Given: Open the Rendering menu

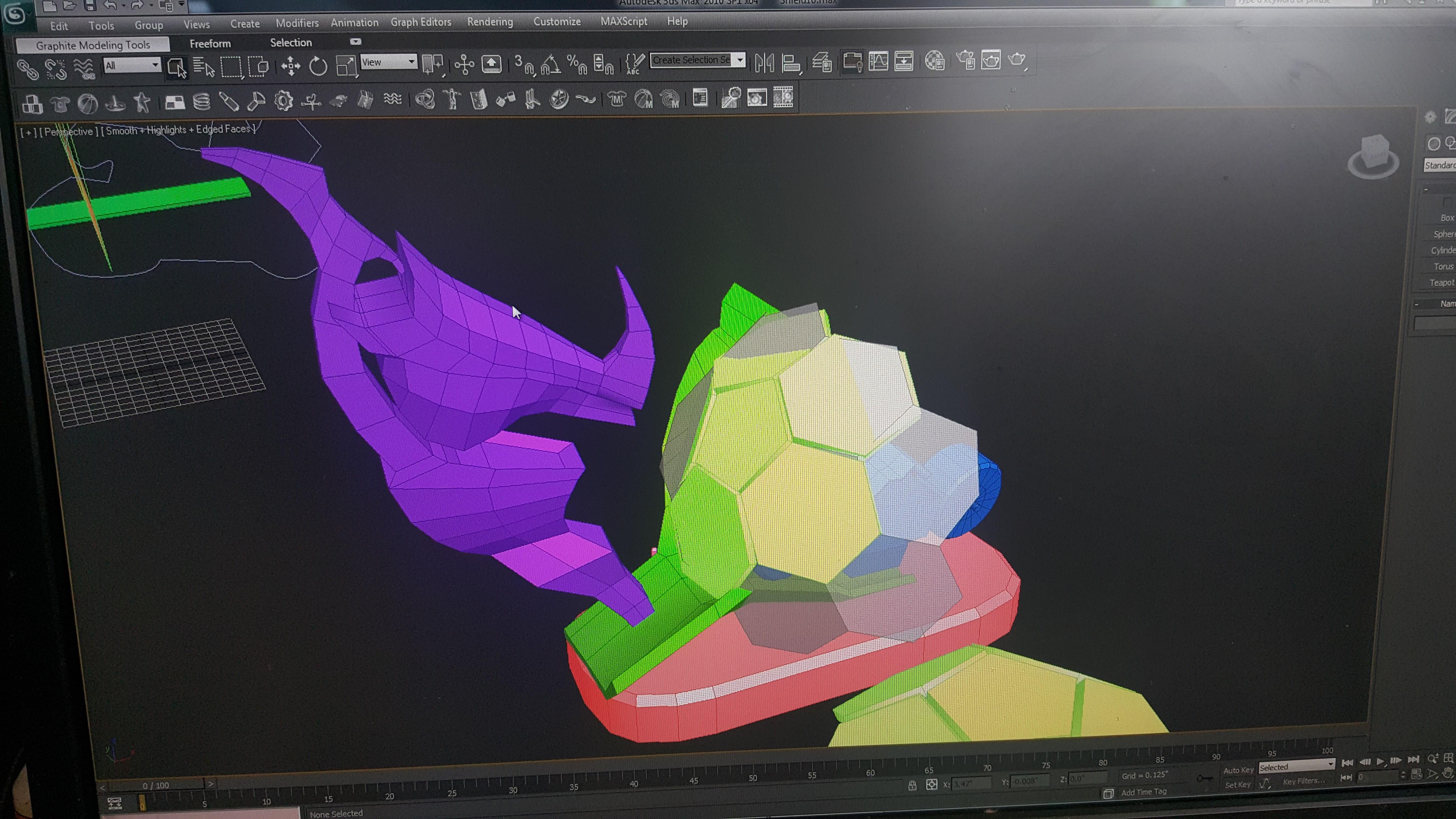Looking at the screenshot, I should point(490,21).
